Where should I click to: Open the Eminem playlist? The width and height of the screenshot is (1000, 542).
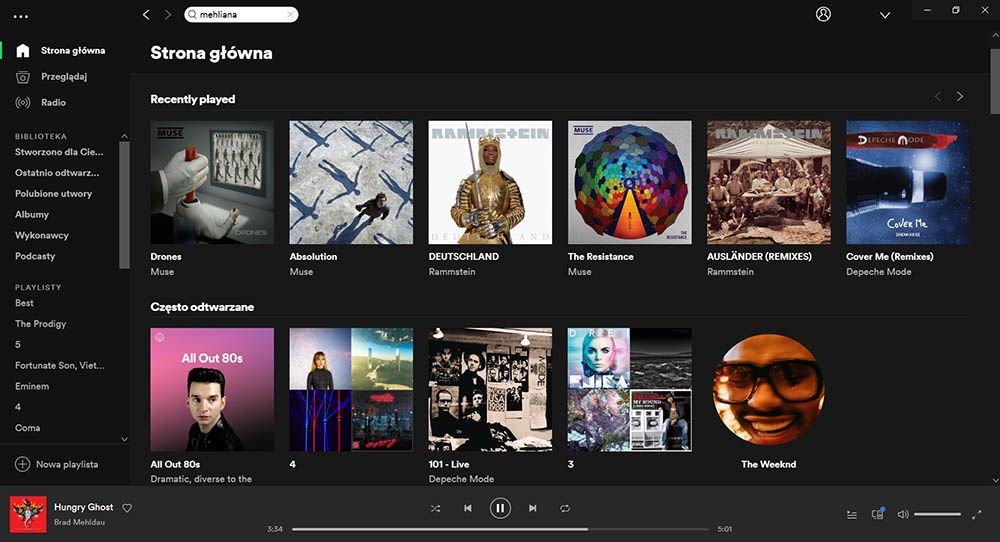32,386
